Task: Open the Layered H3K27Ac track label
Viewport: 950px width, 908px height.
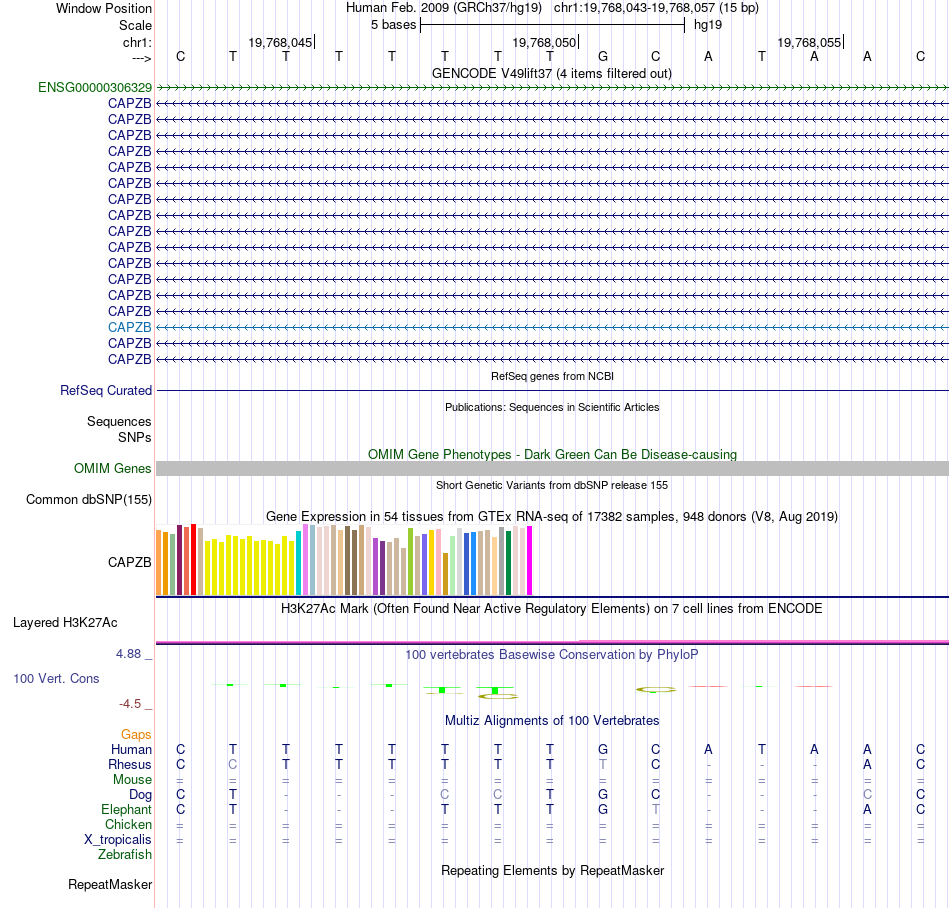Action: [65, 623]
